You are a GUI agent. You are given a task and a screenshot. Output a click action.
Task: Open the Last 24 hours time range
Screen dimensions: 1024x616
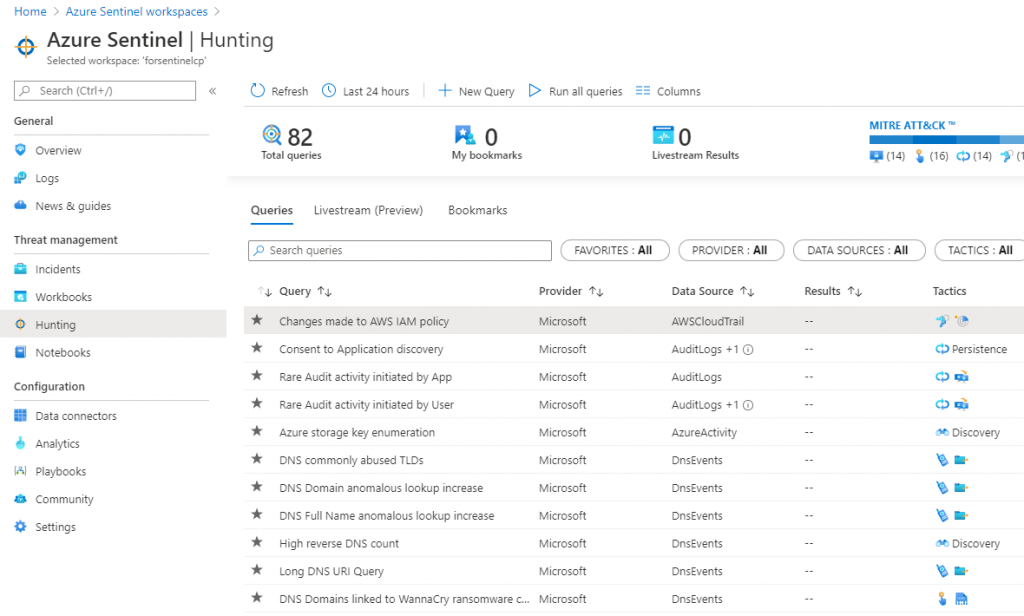pyautogui.click(x=366, y=91)
